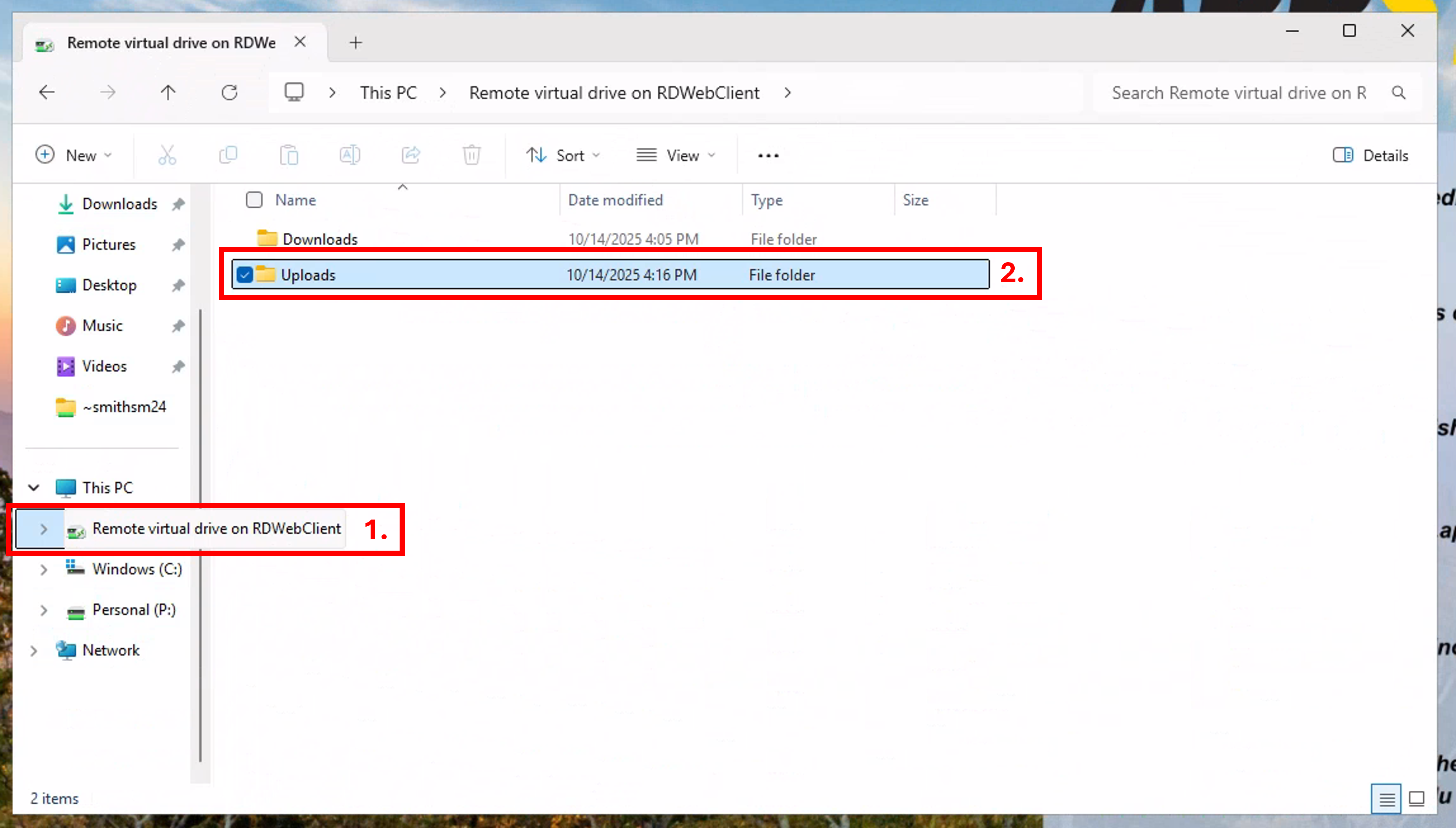Sort by Date modified column header
1456x828 pixels.
(615, 200)
